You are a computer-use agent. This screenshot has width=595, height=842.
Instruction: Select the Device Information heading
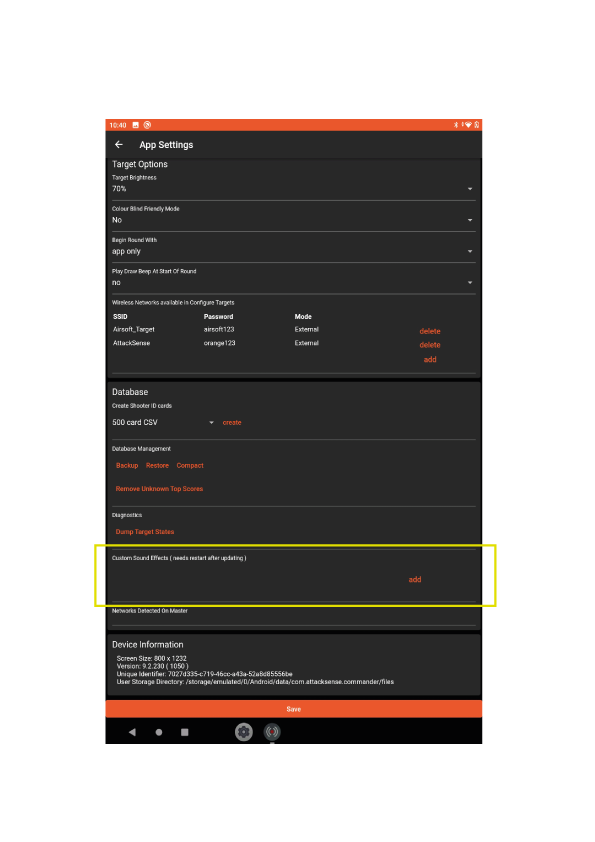point(148,644)
